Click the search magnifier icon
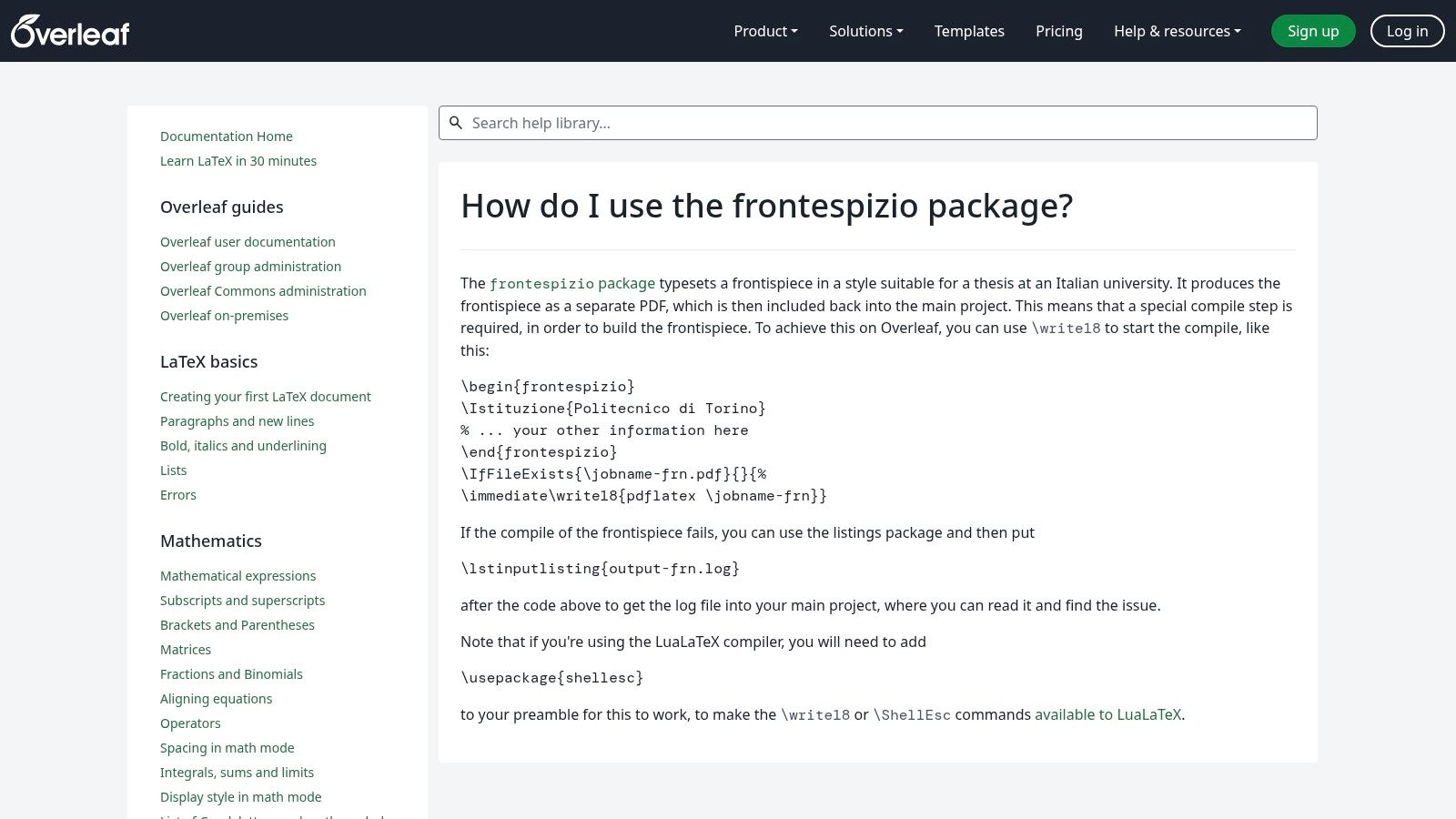Image resolution: width=1456 pixels, height=819 pixels. 456,123
